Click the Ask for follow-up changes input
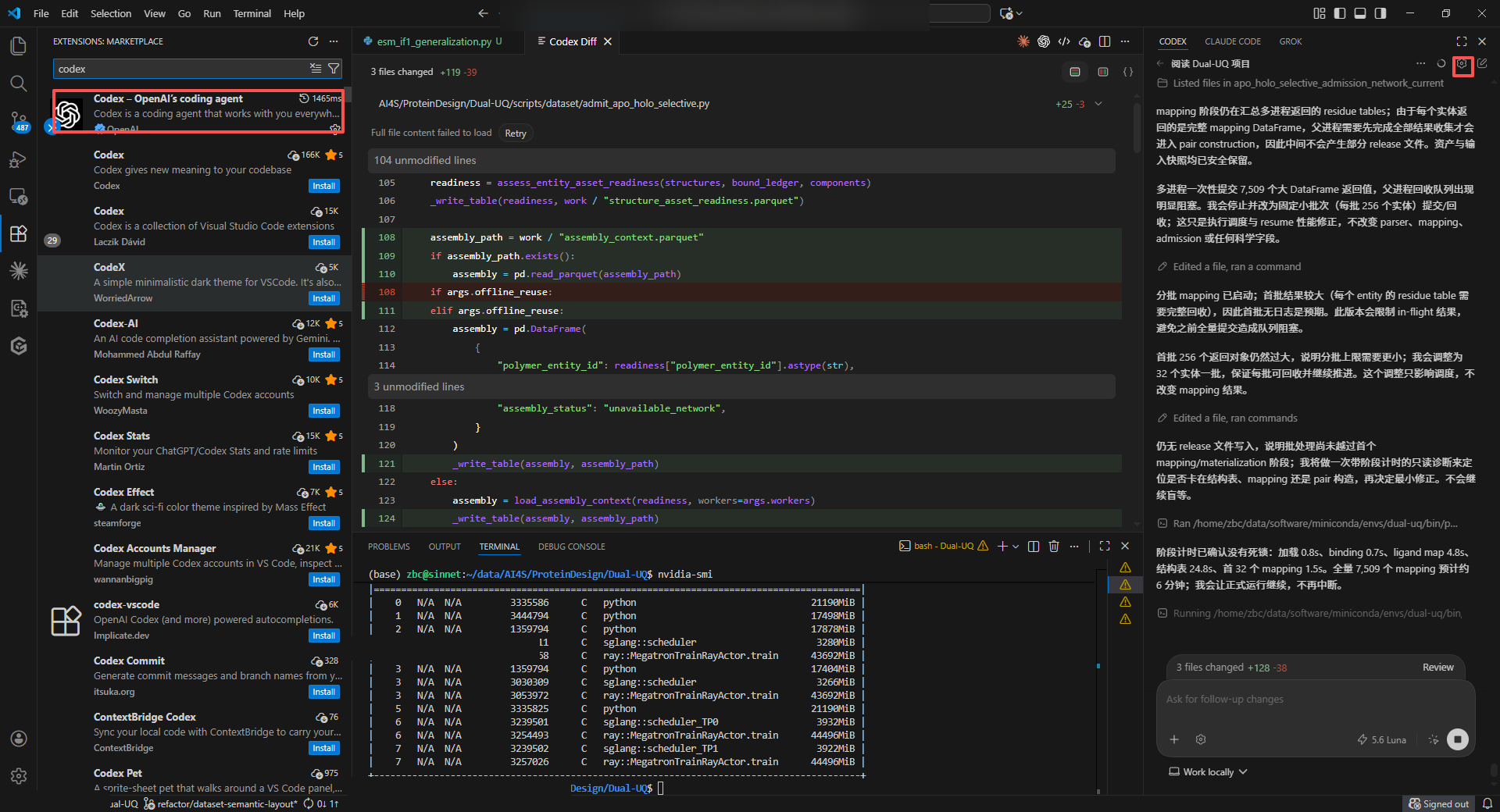The image size is (1500, 812). click(1315, 700)
